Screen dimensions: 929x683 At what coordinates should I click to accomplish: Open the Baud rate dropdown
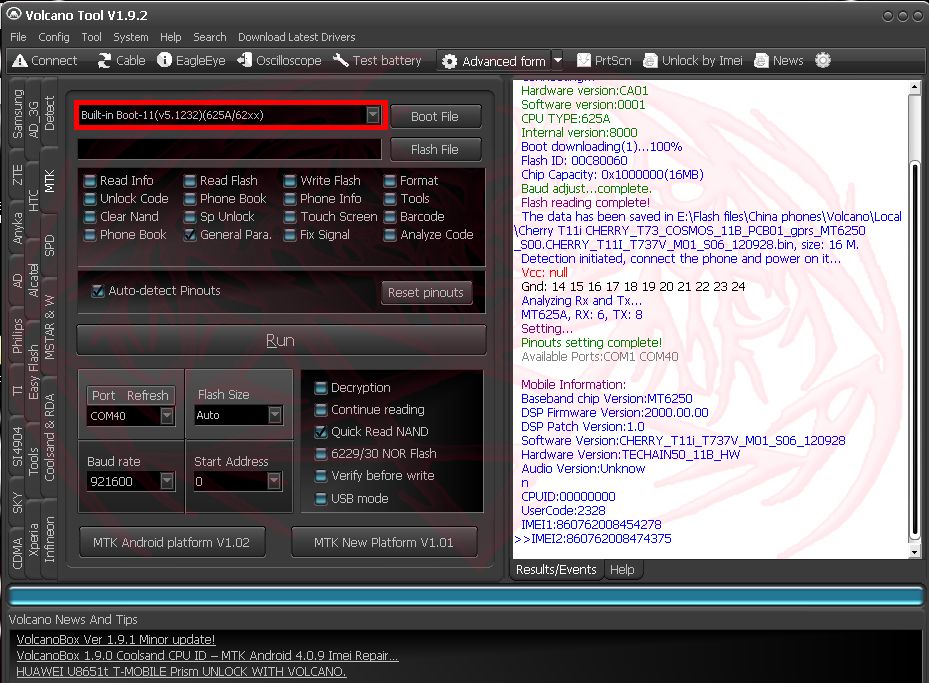(x=167, y=481)
